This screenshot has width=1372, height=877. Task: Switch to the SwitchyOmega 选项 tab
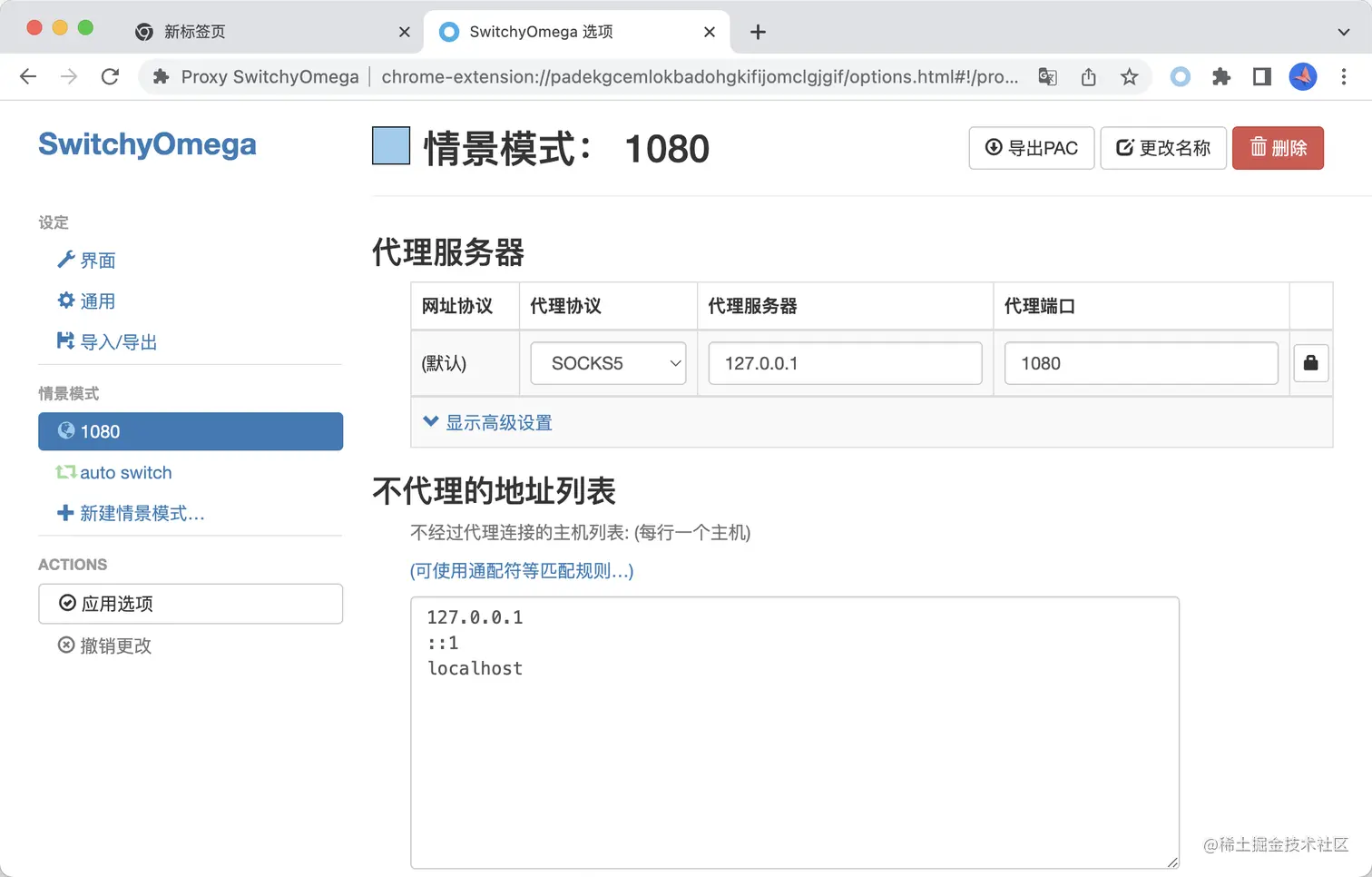[x=576, y=32]
